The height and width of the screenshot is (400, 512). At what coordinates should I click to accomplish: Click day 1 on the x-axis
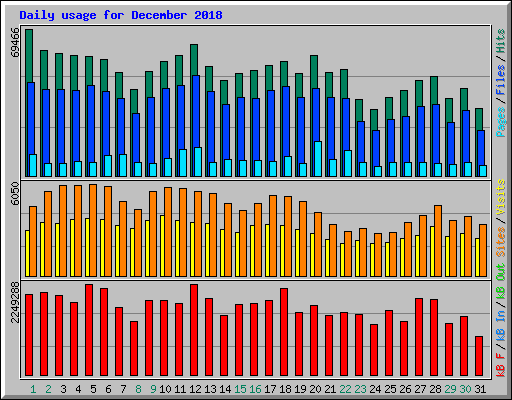tap(33, 389)
